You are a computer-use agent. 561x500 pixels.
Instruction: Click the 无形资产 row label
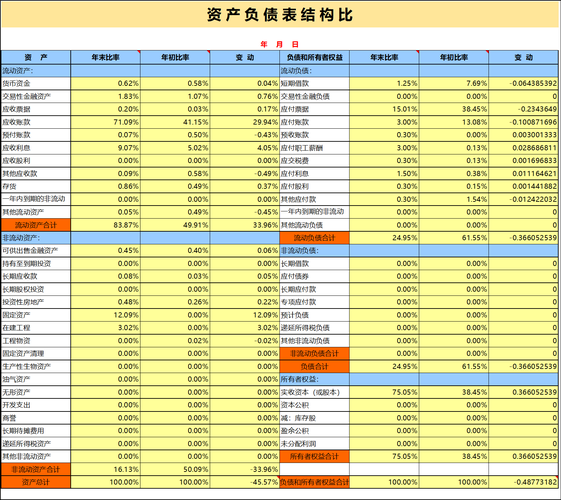click(36, 392)
